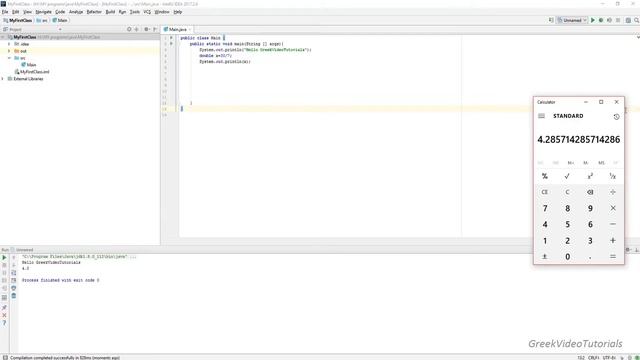
Task: Click run gutter arrow beside main method
Action: click(171, 44)
